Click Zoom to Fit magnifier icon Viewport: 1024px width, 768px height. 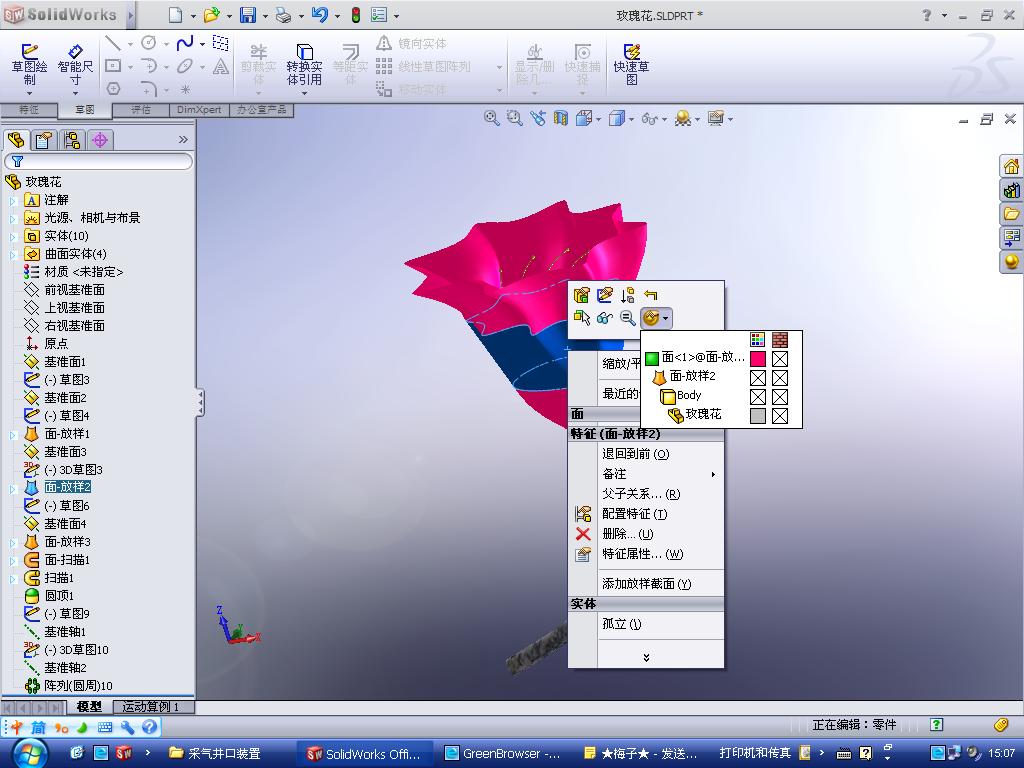[x=491, y=118]
